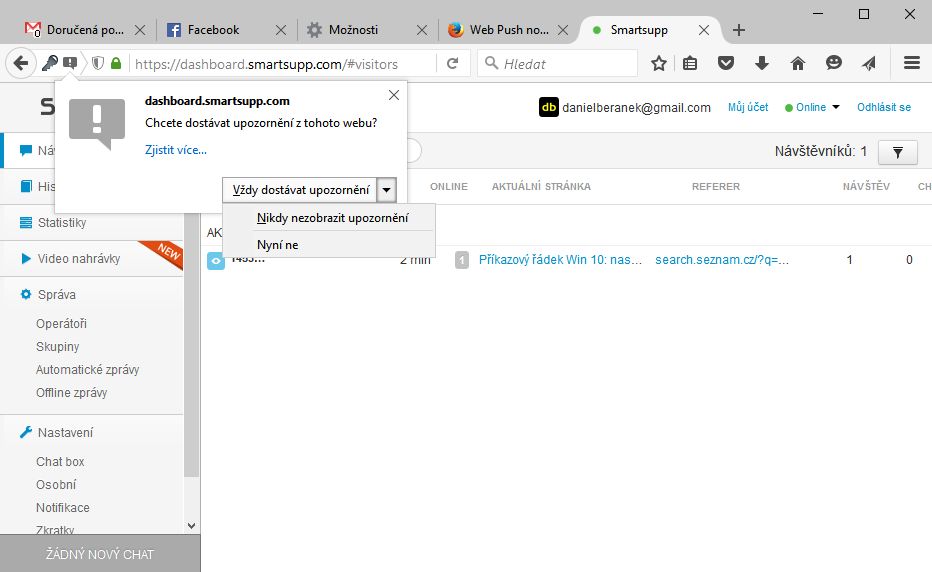Viewport: 932px width, 572px height.
Task: Sort by the AKTUÁLNÍ STRÁNKA column header
Action: tap(541, 187)
